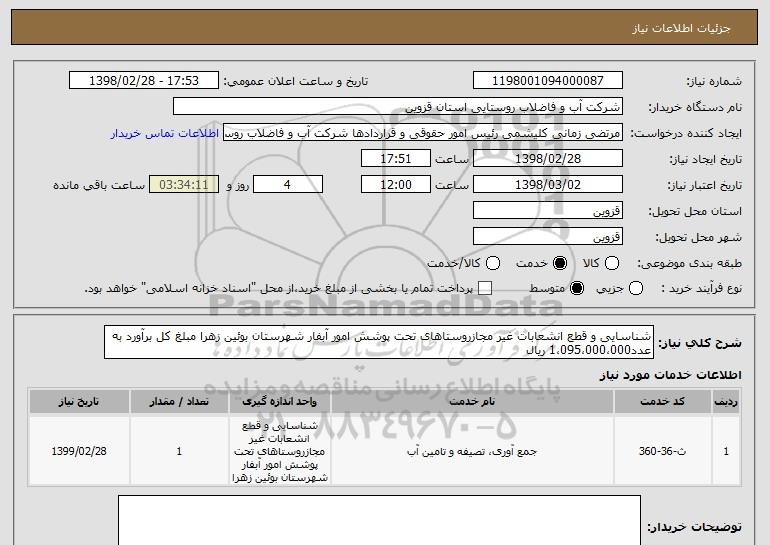Click the public announcement date field 1398/02/28 - 17:53
770x545 pixels.
[x=144, y=81]
